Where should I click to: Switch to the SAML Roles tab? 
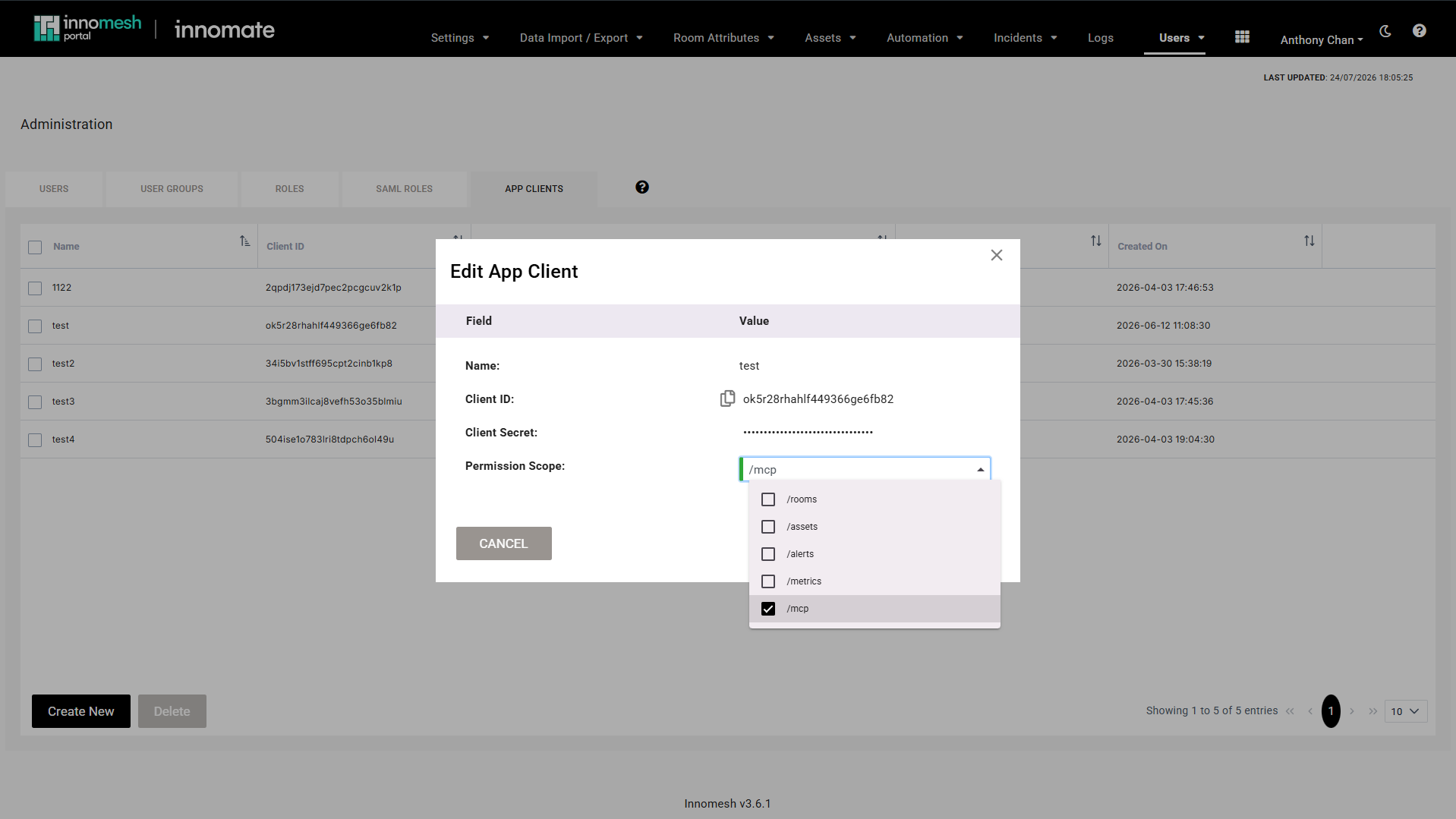coord(404,188)
